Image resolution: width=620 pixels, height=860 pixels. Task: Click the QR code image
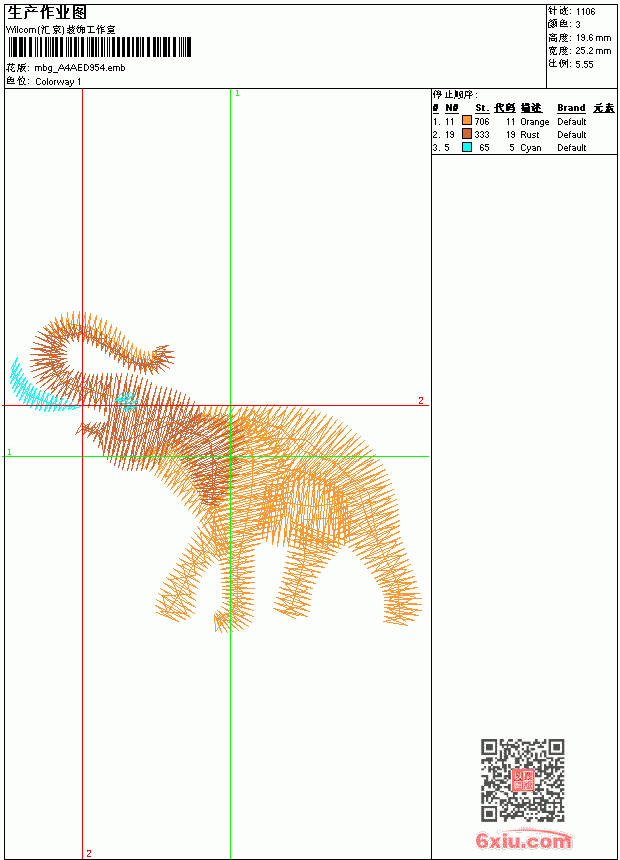[522, 779]
